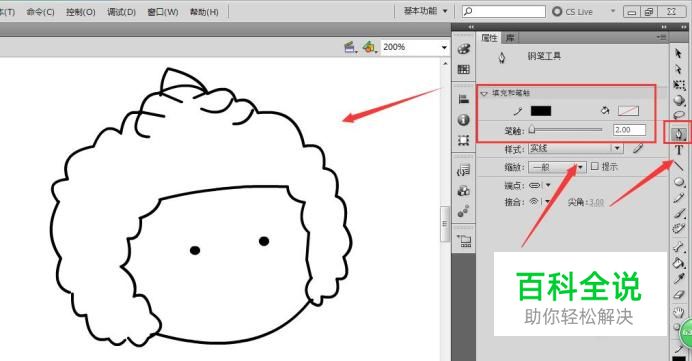Open the Swatches panel grid icon
The image size is (692, 361).
point(463,69)
